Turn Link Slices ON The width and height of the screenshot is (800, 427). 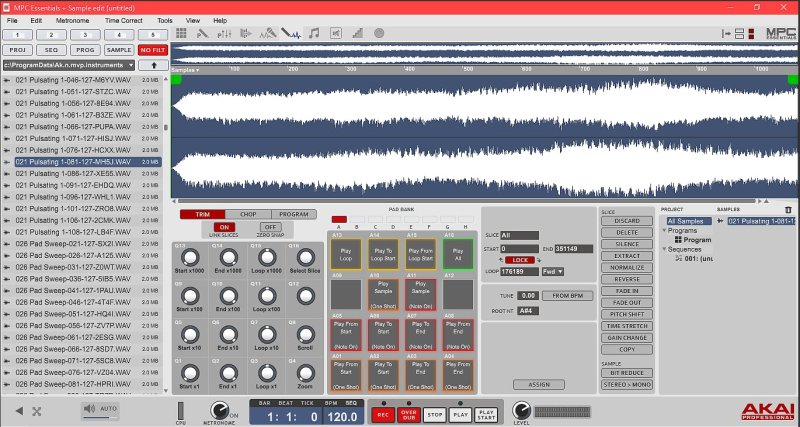[x=225, y=227]
